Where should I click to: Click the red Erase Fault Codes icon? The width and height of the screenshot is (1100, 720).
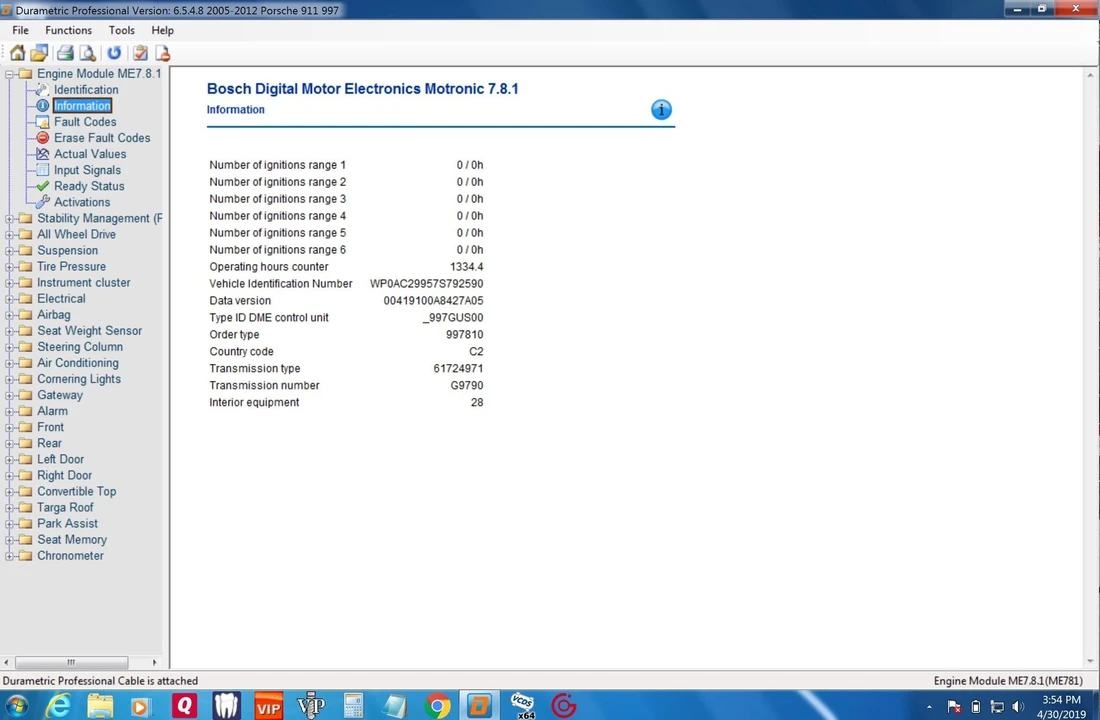tap(43, 138)
